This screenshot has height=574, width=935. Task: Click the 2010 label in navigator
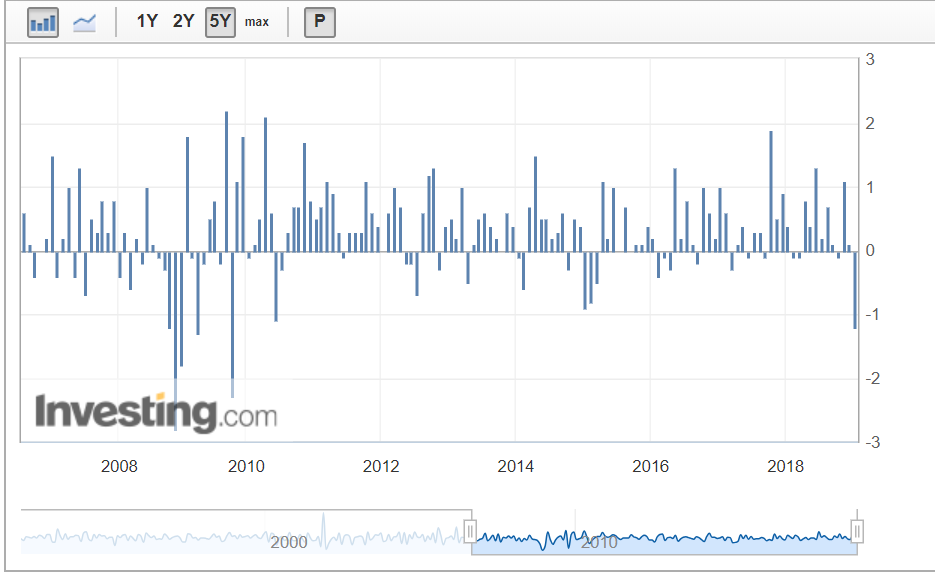tap(599, 542)
